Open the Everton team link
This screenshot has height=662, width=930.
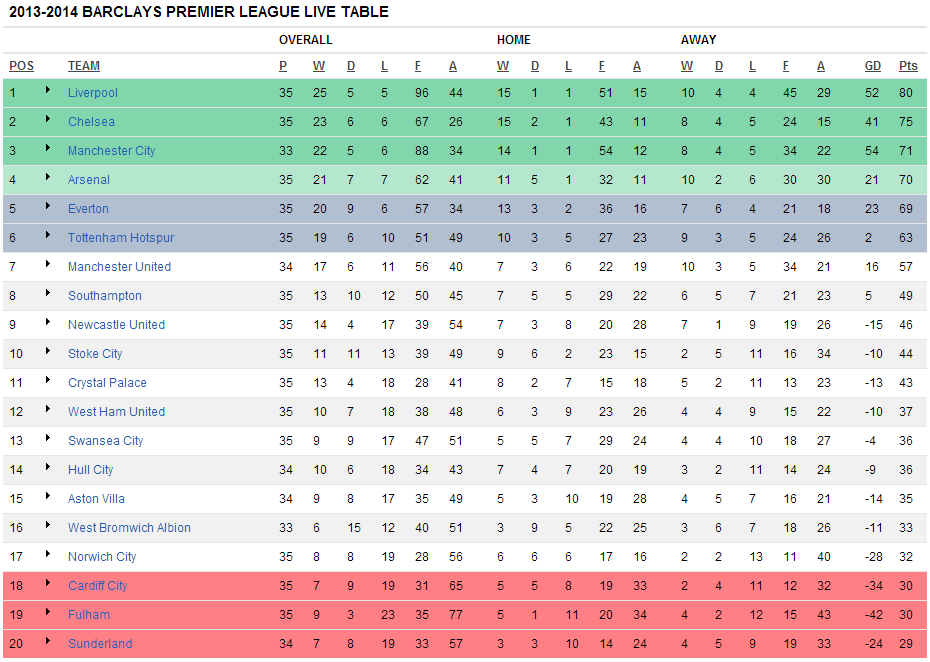tap(88, 209)
